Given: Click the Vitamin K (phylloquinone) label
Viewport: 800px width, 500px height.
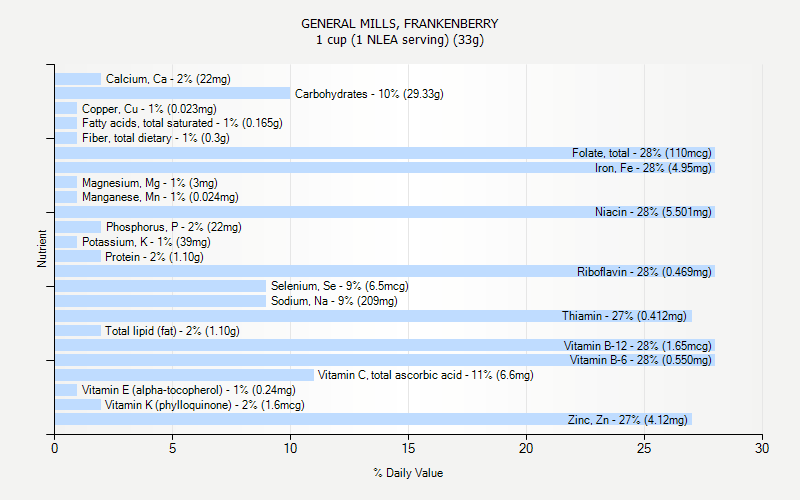Looking at the screenshot, I should tap(205, 405).
